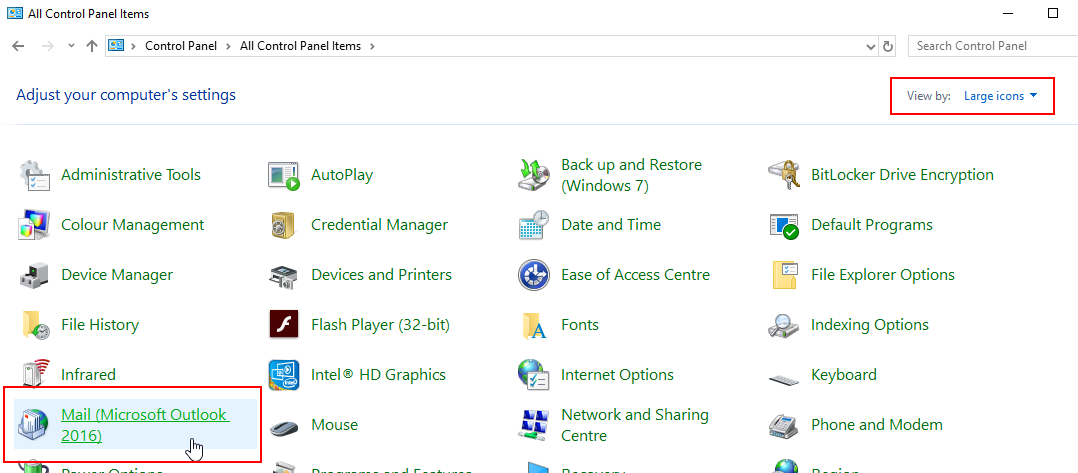Open the AutoPlay icon
This screenshot has height=473, width=1078.
pos(284,175)
